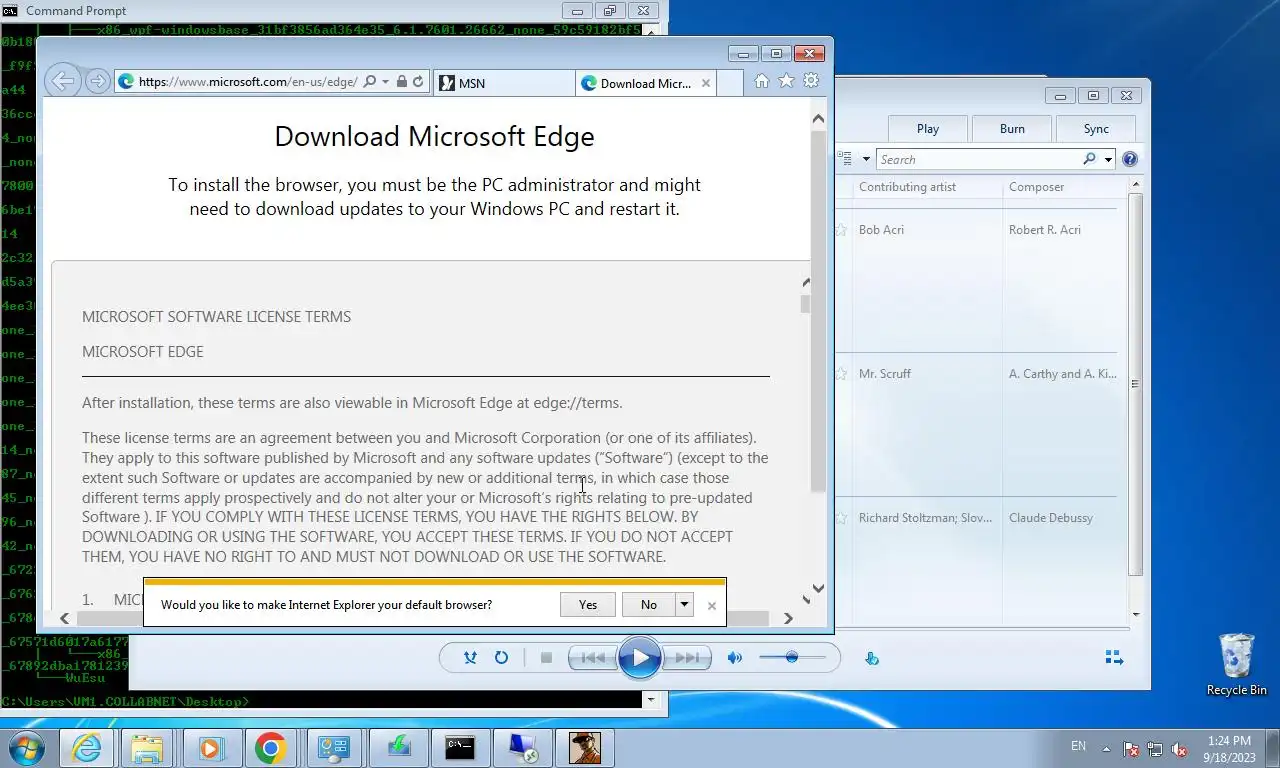Click the page scroll up arrow in Internet Explorer
Viewport: 1280px width, 768px height.
[818, 119]
